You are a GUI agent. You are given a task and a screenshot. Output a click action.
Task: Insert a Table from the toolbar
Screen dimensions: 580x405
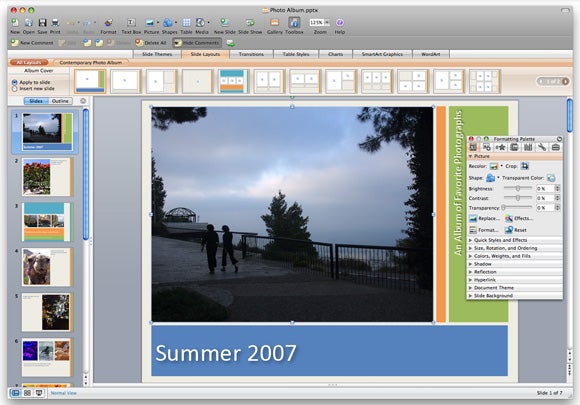pyautogui.click(x=186, y=23)
